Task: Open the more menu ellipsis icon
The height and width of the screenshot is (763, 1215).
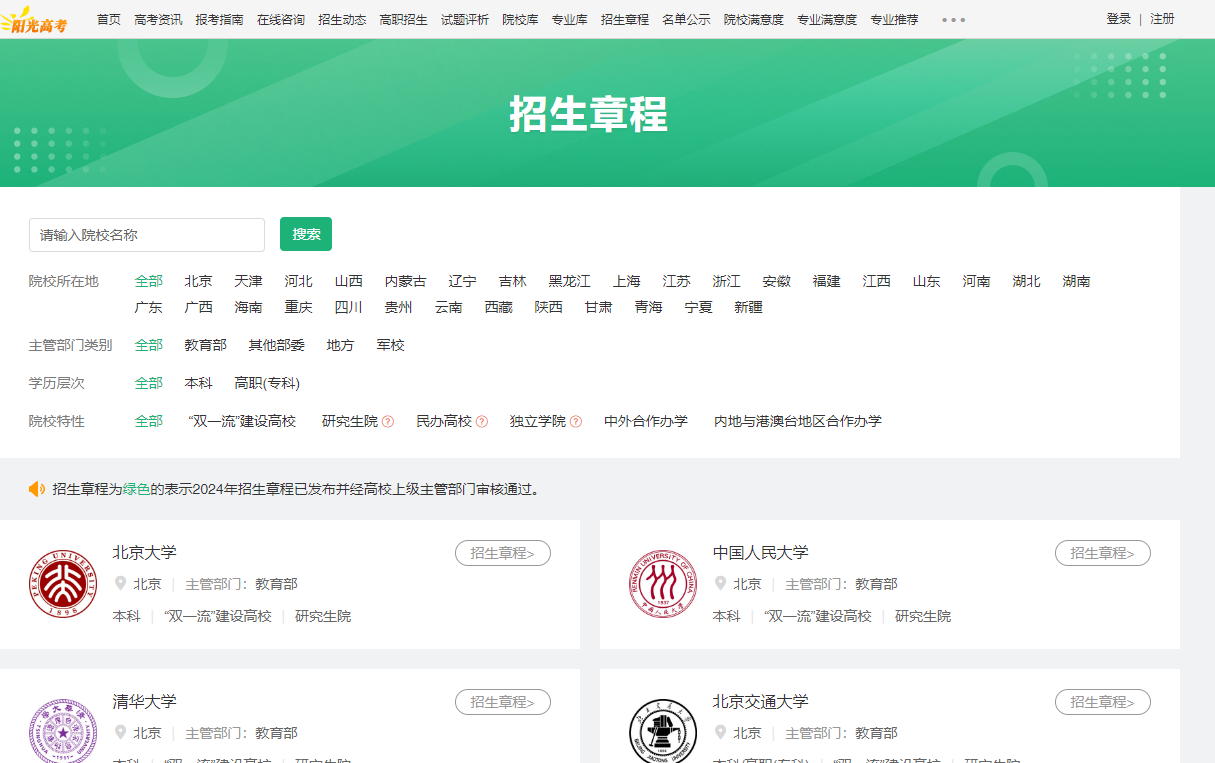Action: [x=953, y=20]
